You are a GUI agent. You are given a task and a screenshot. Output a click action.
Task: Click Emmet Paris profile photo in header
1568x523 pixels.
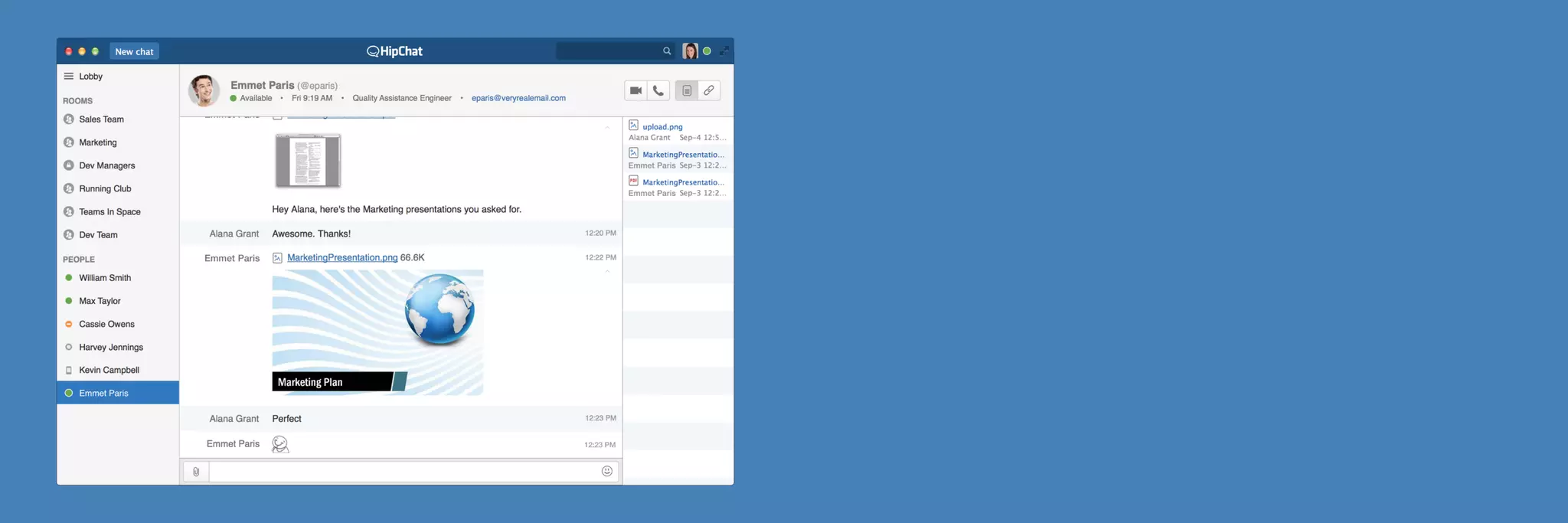(204, 90)
